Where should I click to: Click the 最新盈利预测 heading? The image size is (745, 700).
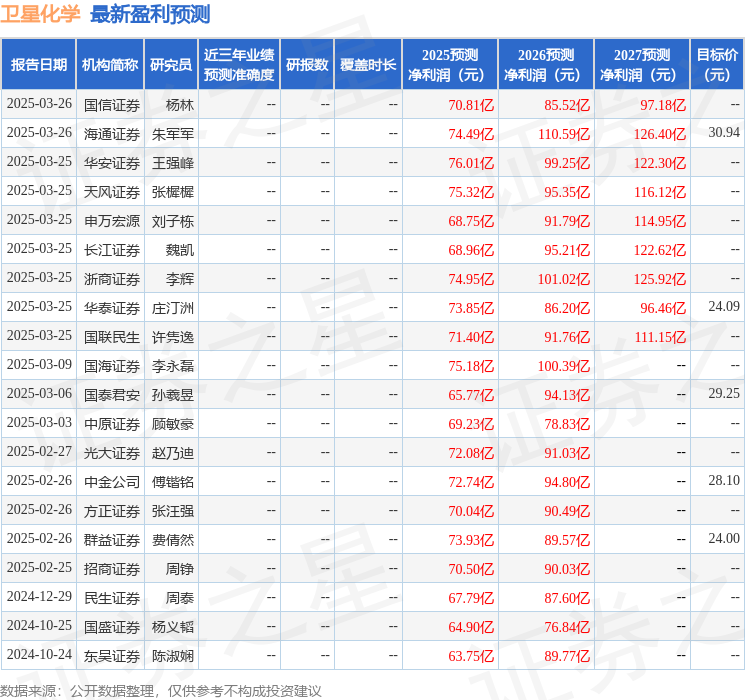[150, 14]
